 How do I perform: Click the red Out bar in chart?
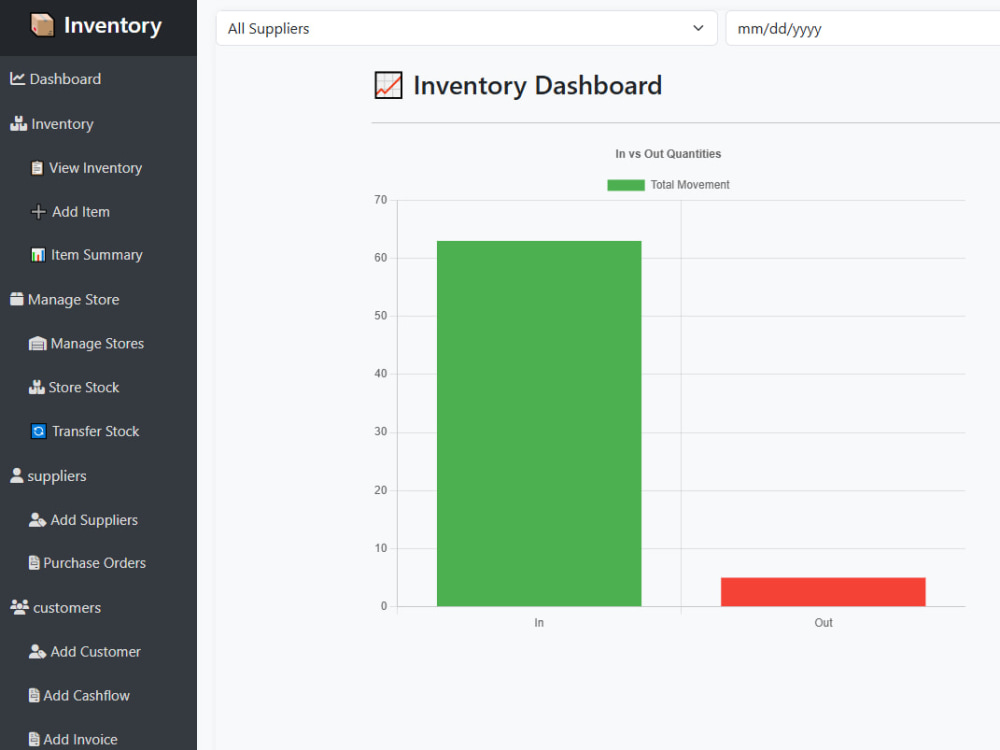point(823,592)
